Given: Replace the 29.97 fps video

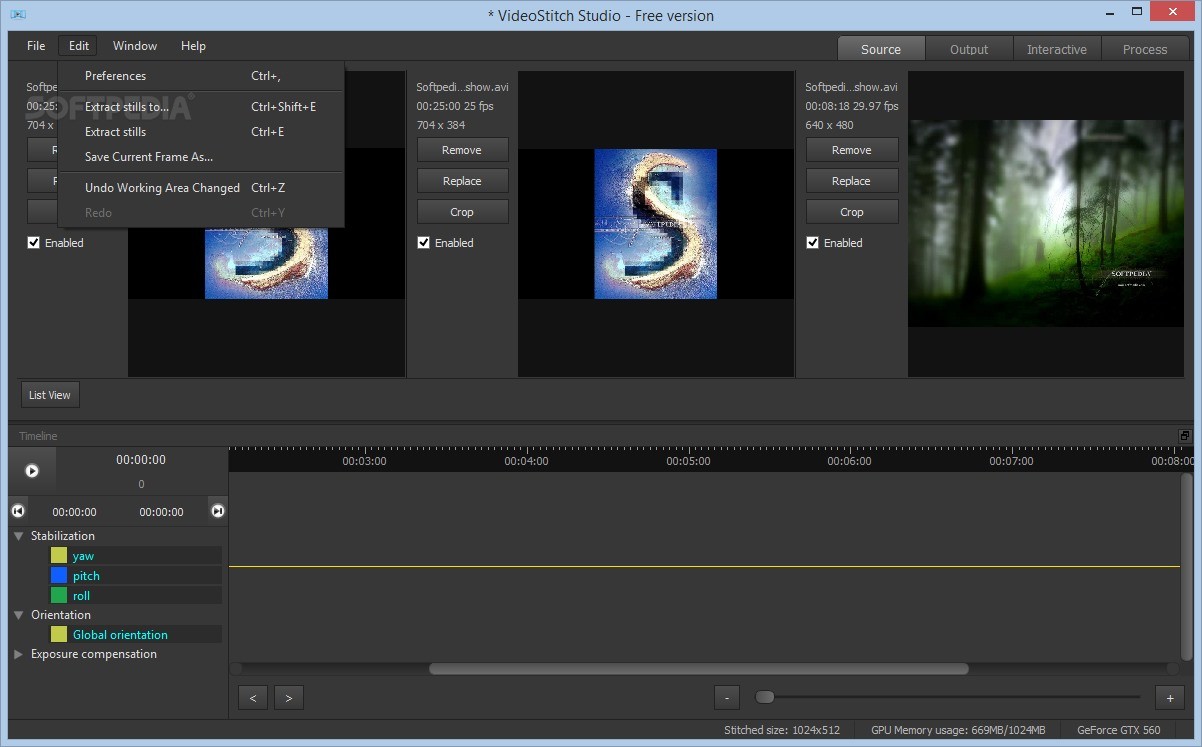Looking at the screenshot, I should pyautogui.click(x=852, y=181).
